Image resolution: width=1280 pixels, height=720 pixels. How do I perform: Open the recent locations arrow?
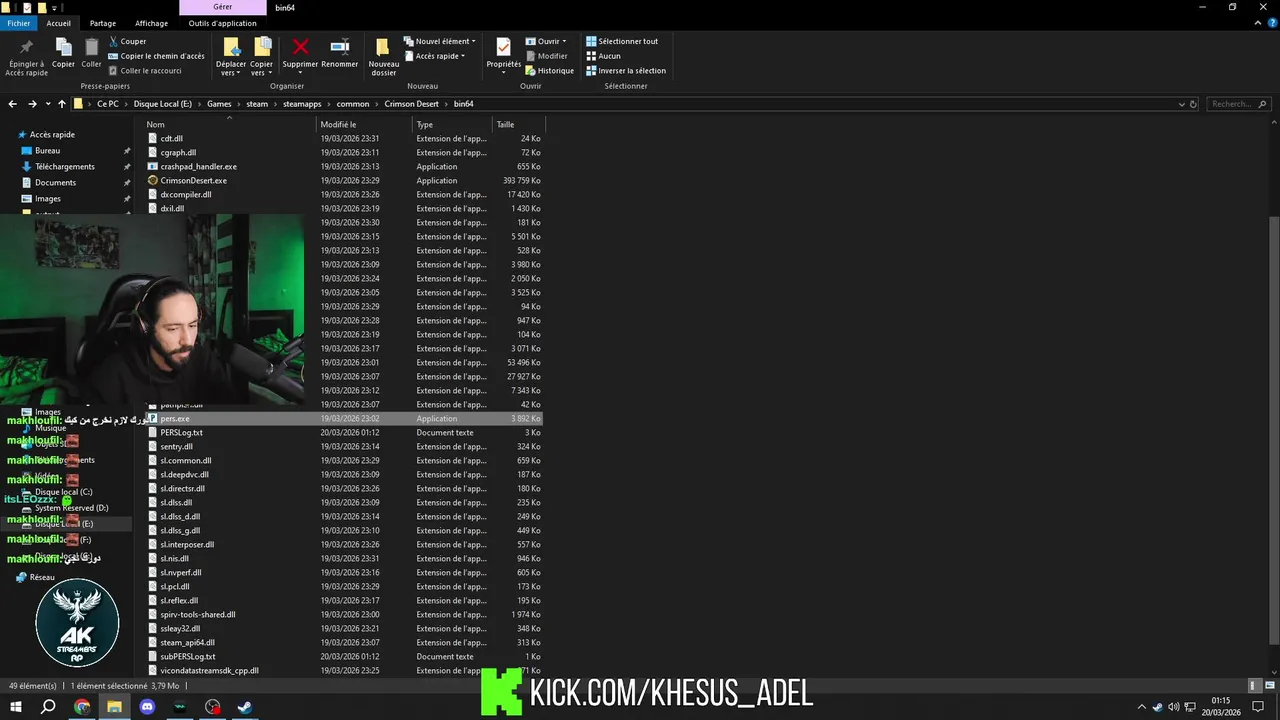tap(47, 104)
